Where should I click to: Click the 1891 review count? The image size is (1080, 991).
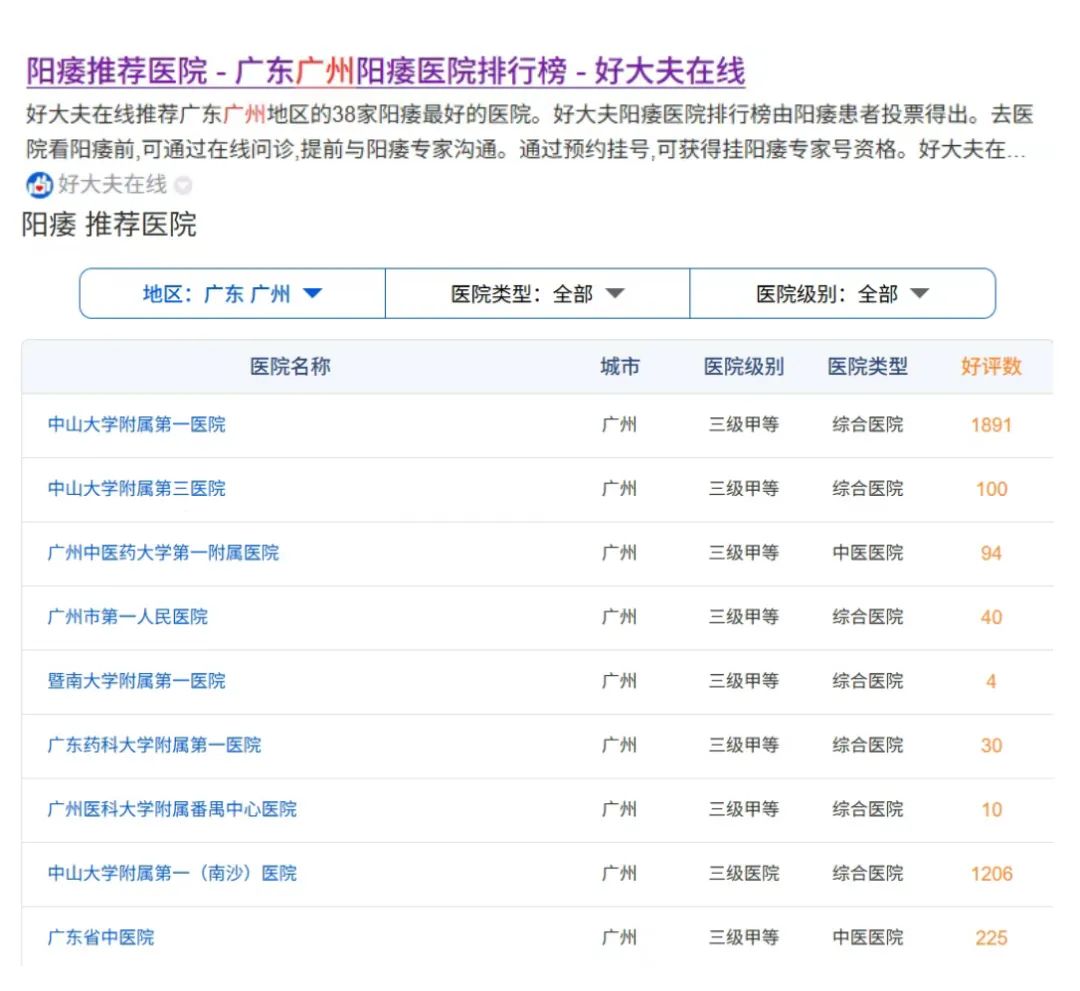point(991,425)
